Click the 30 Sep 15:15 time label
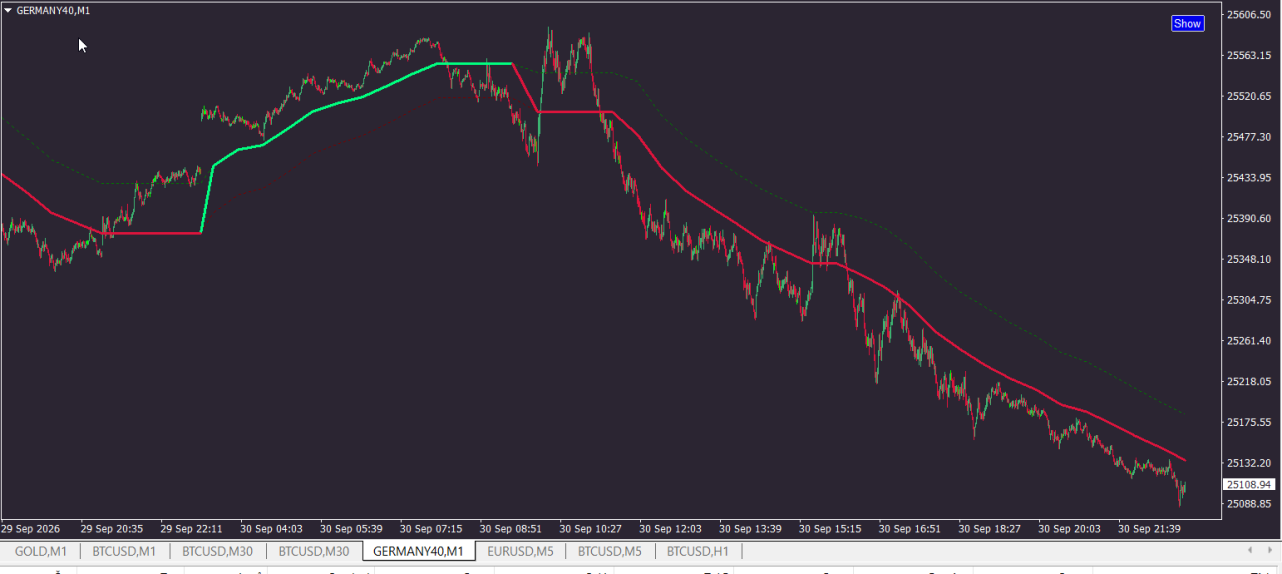 click(x=830, y=529)
